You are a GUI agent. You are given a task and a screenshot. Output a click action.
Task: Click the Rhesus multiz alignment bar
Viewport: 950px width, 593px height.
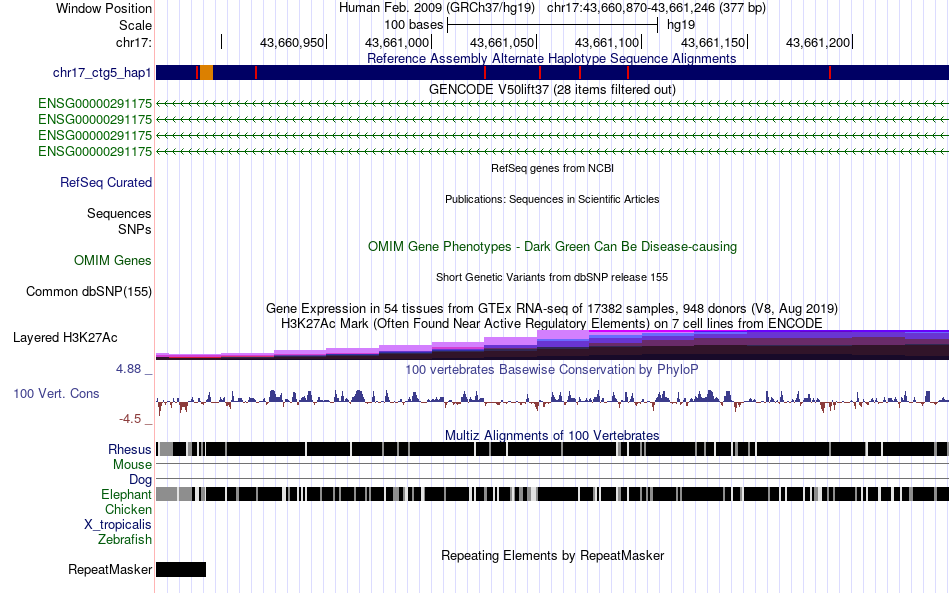tap(553, 449)
